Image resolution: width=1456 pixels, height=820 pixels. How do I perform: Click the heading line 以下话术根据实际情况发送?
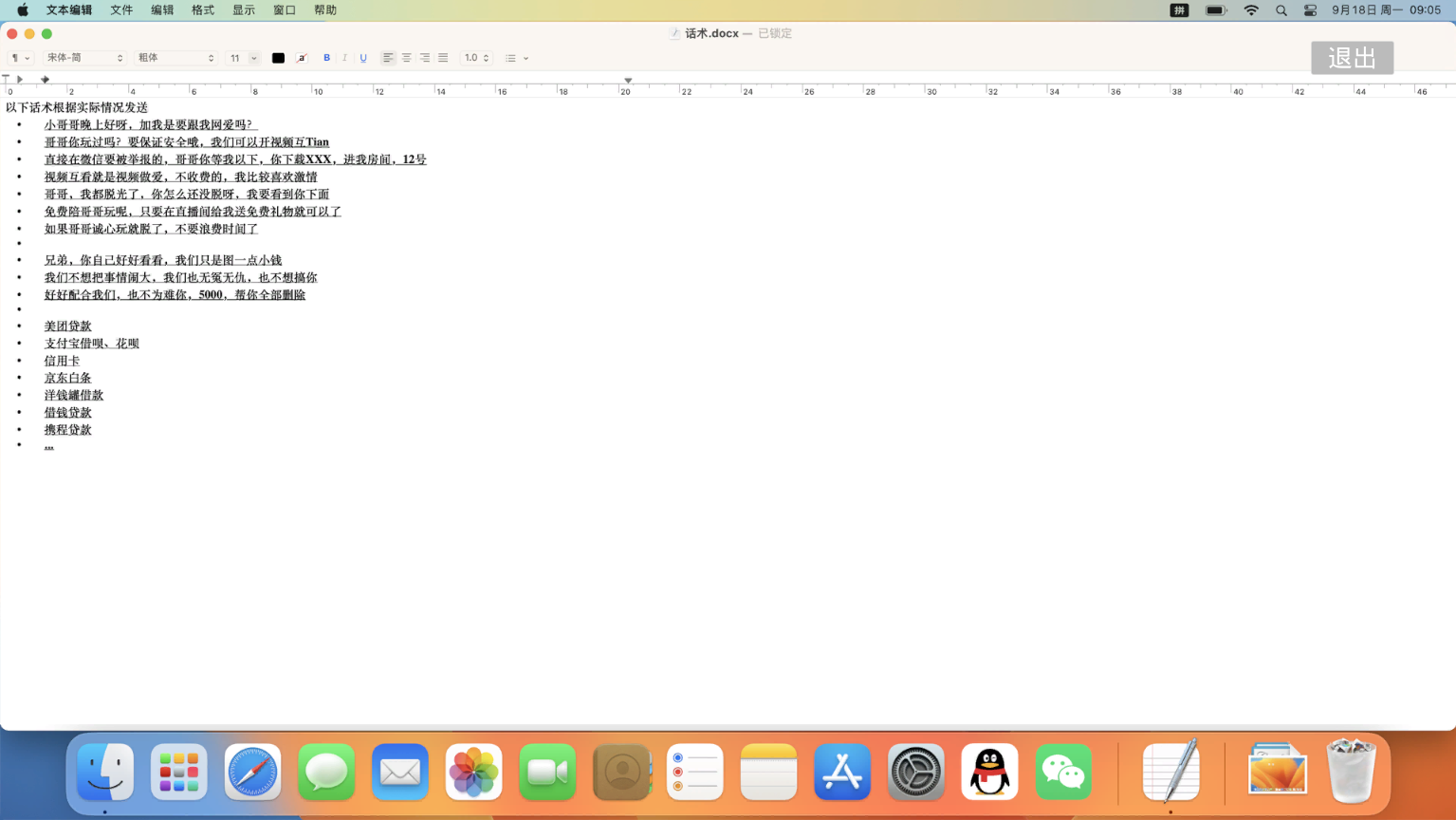(x=77, y=107)
